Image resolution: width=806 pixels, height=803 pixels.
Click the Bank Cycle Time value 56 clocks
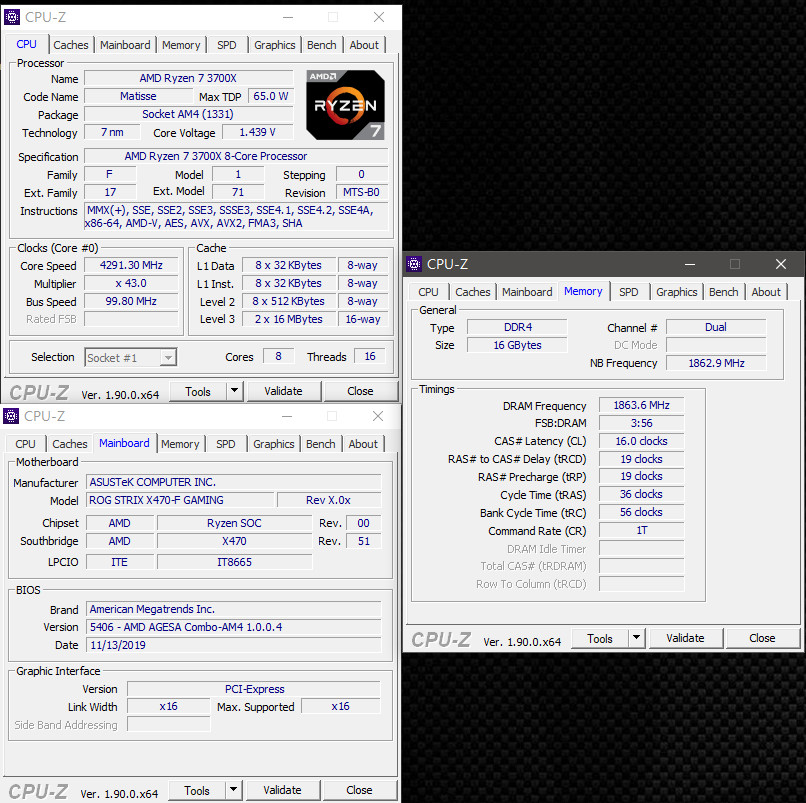point(642,513)
